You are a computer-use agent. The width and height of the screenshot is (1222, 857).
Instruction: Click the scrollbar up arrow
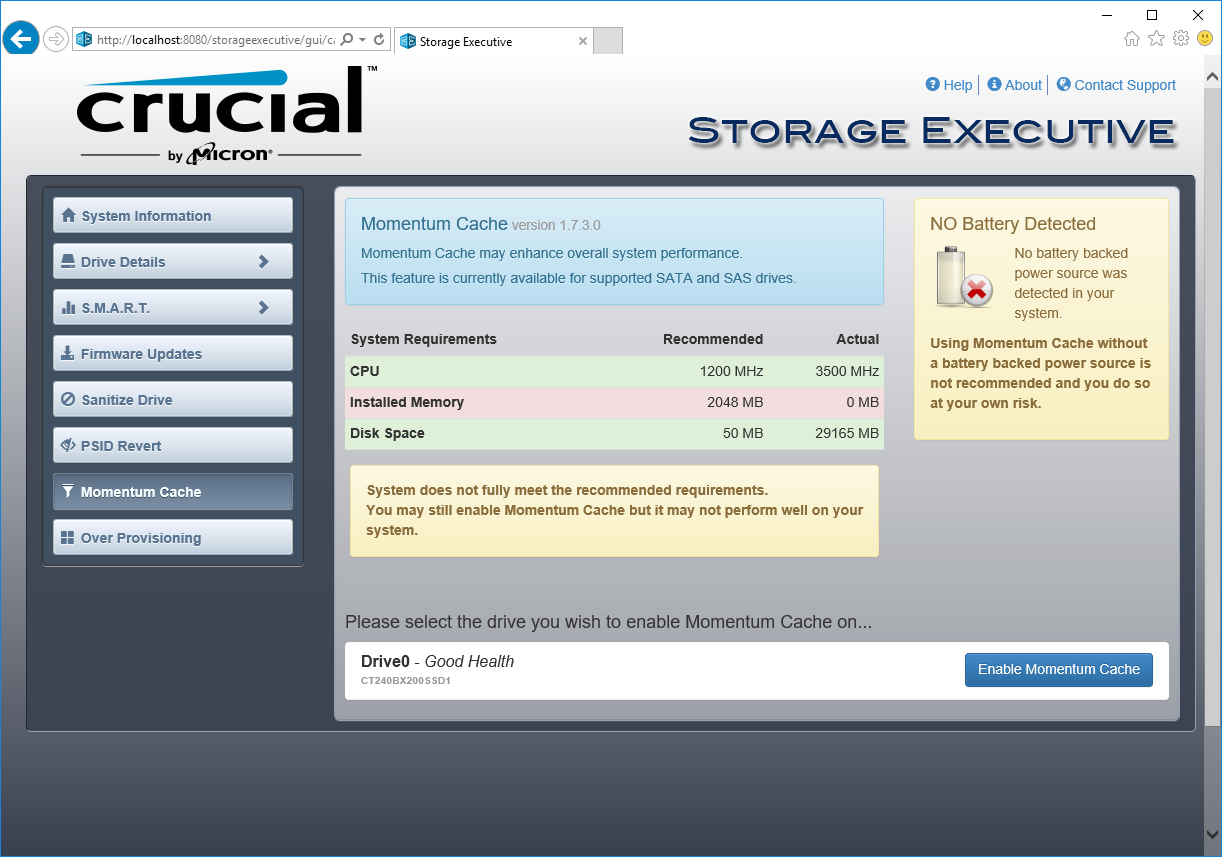[1213, 76]
